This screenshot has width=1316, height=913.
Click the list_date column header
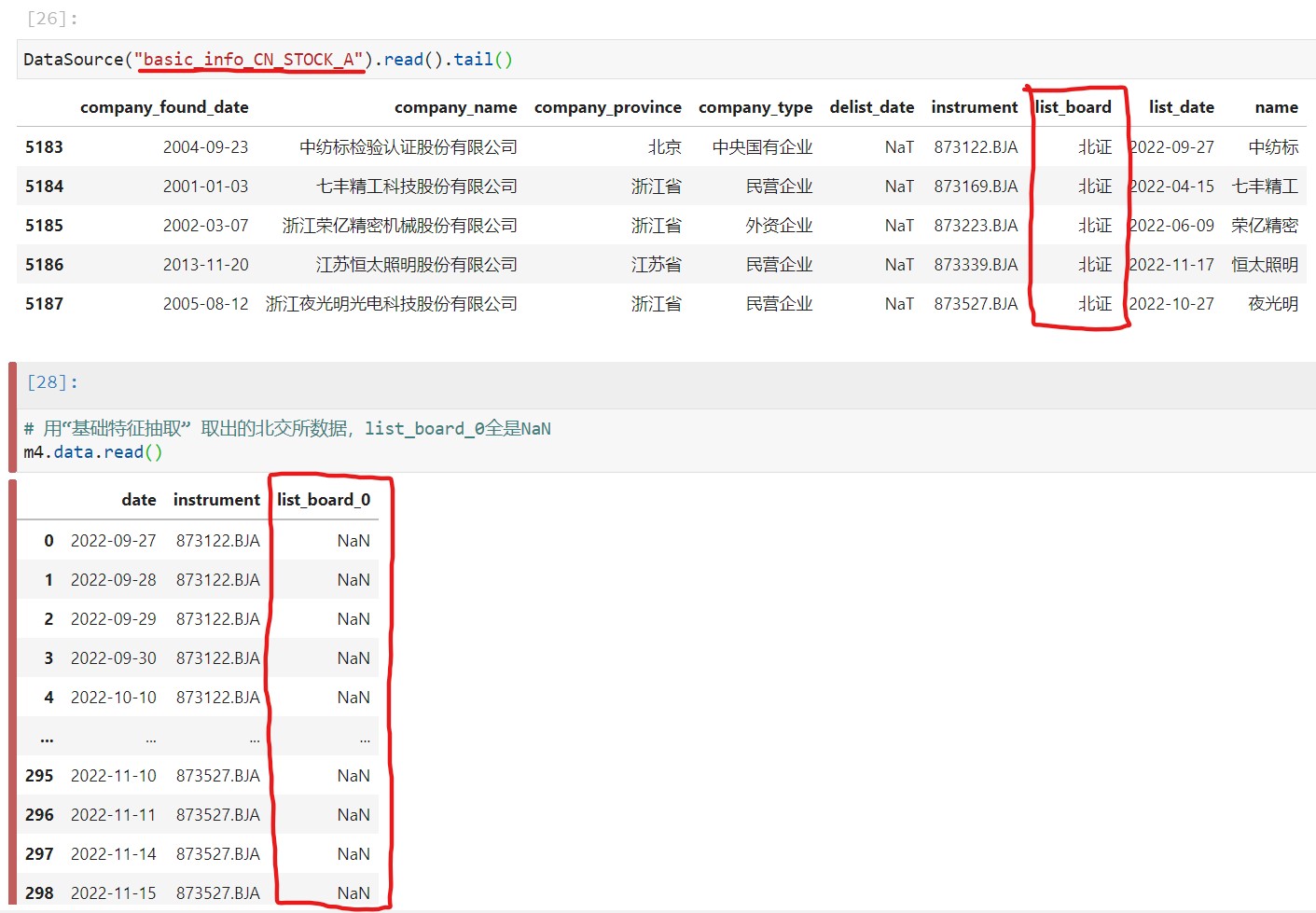click(1182, 107)
